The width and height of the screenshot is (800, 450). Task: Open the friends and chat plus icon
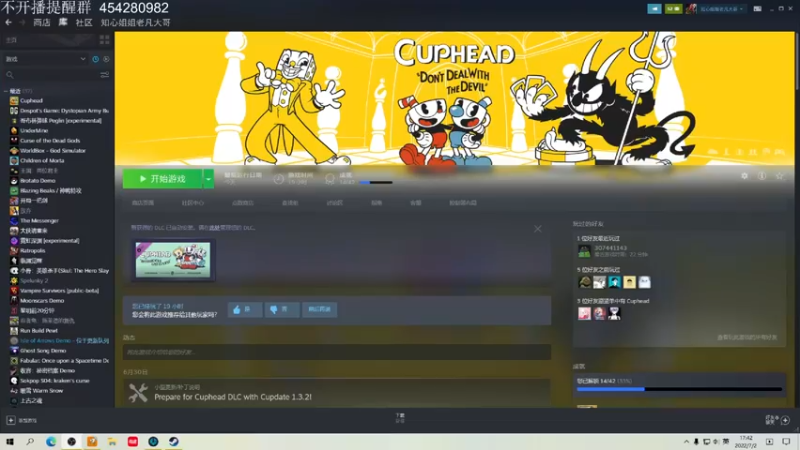(x=785, y=420)
